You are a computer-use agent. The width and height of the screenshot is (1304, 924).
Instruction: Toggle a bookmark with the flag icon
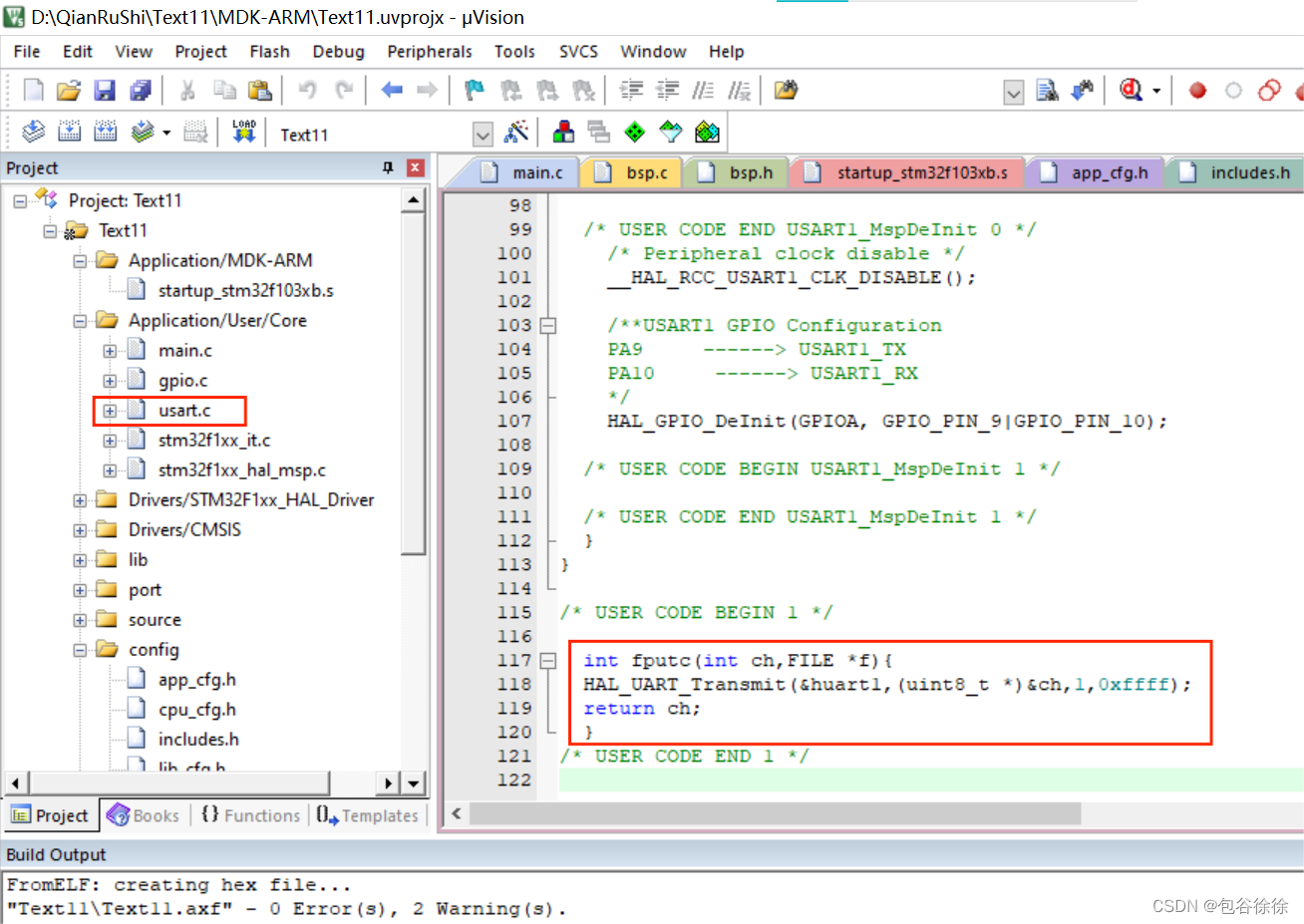tap(475, 91)
